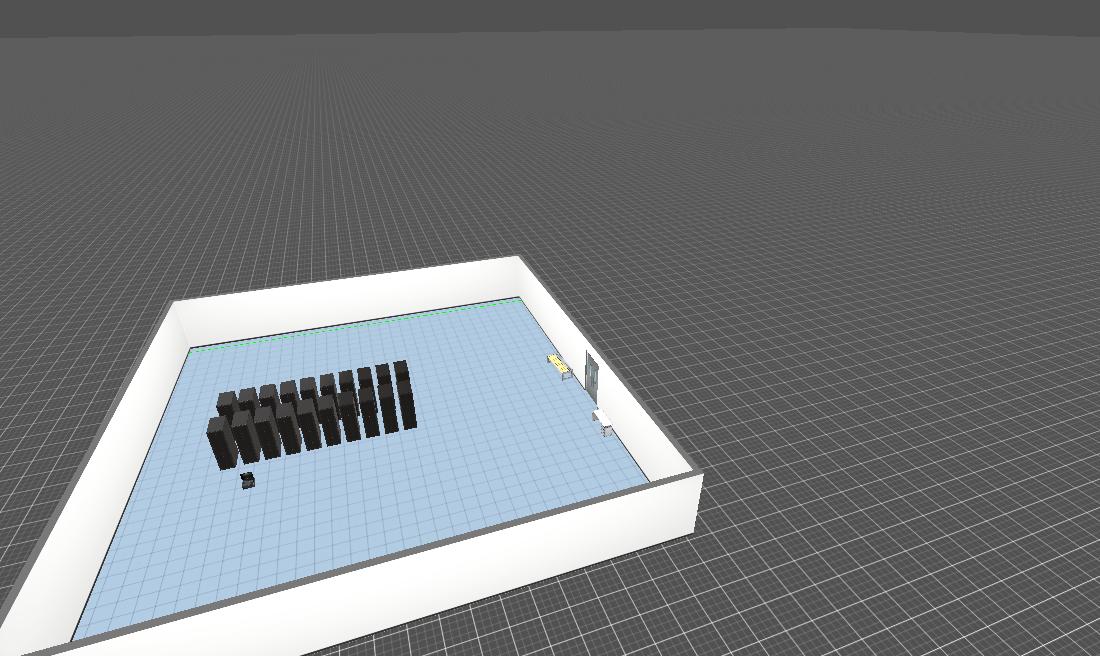Viewport: 1100px width, 656px height.
Task: Pick the small dark object below the racks
Action: tap(247, 481)
